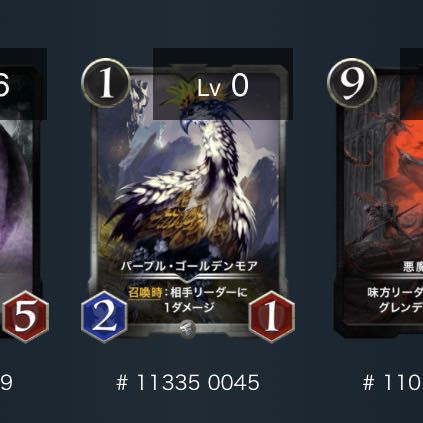Click the red health 1 hexagon on bird card
The image size is (423, 423).
tap(272, 317)
